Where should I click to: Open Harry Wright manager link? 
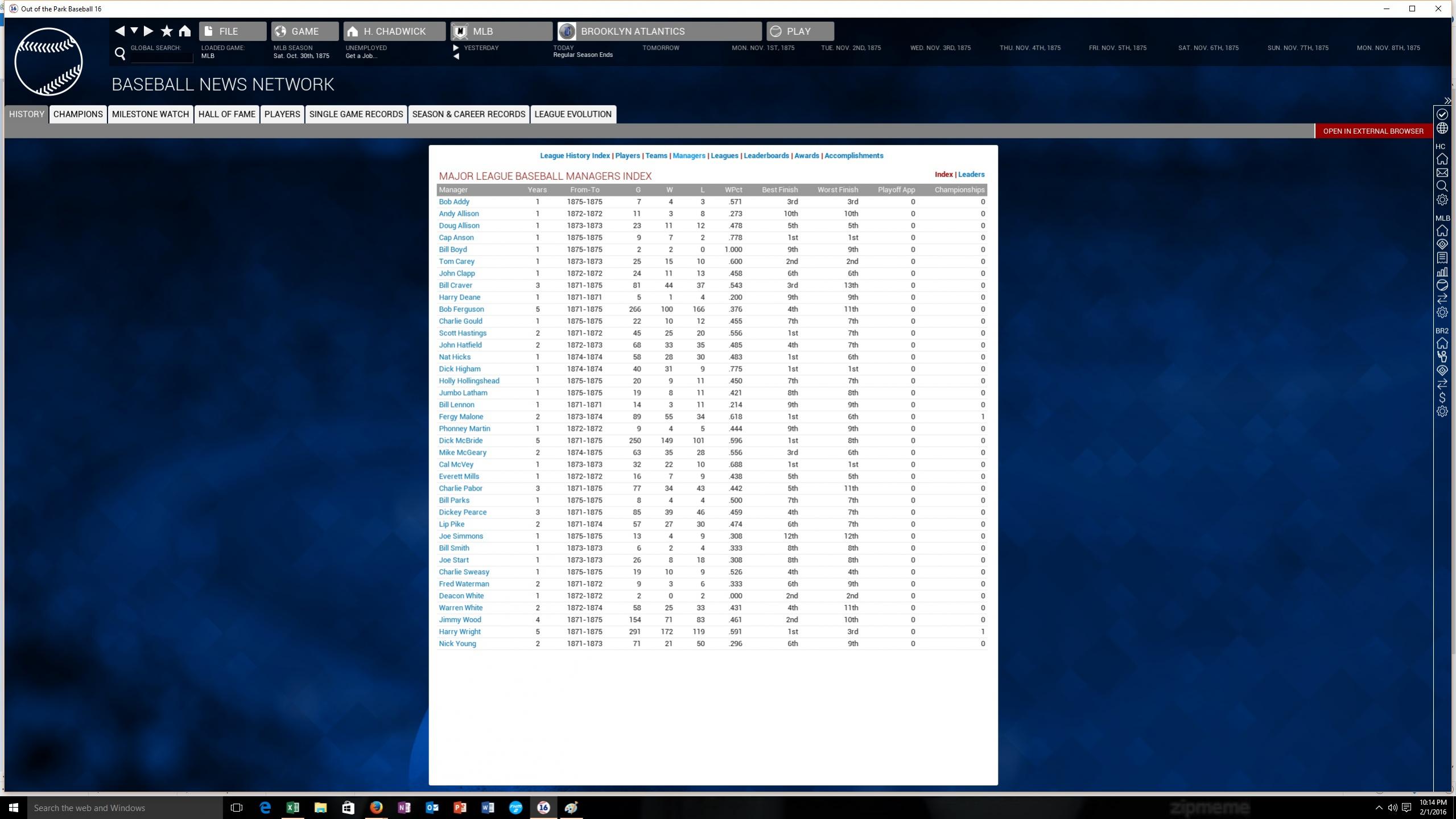click(459, 632)
